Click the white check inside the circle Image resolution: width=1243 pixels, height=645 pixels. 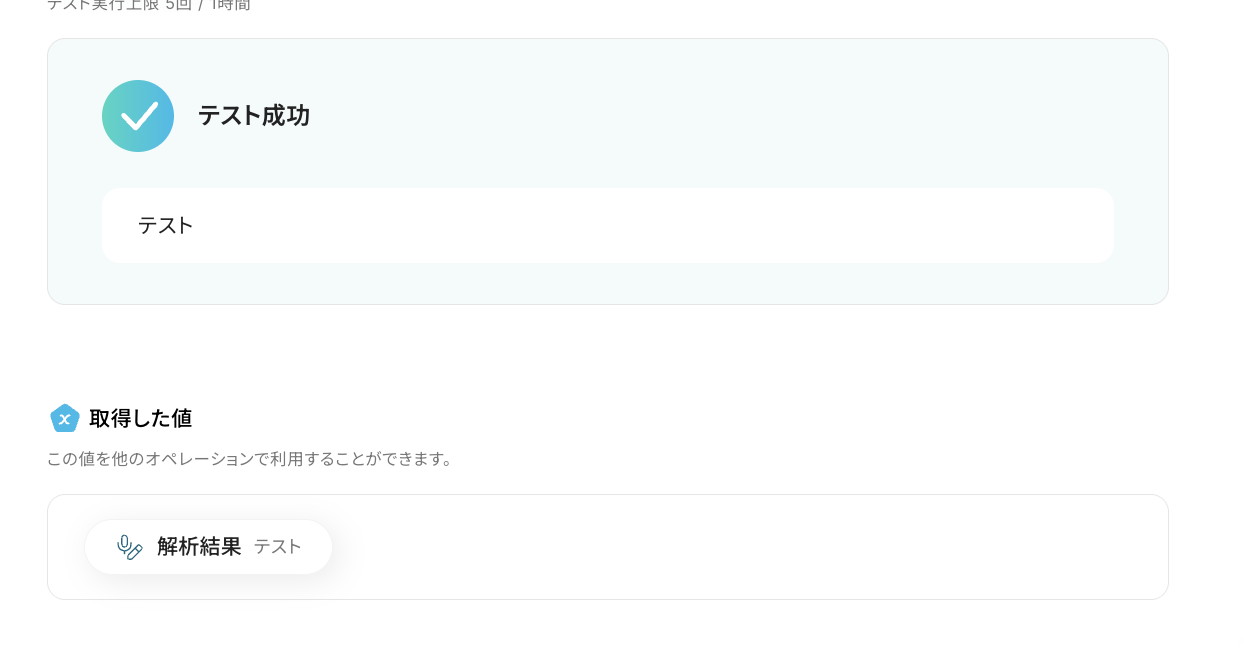pyautogui.click(x=139, y=116)
